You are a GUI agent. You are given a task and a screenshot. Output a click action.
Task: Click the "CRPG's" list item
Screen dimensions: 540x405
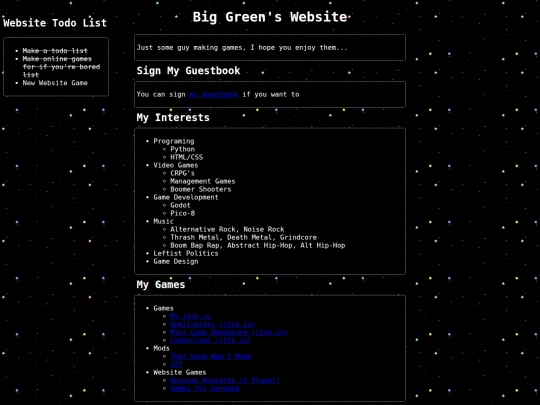click(x=183, y=173)
